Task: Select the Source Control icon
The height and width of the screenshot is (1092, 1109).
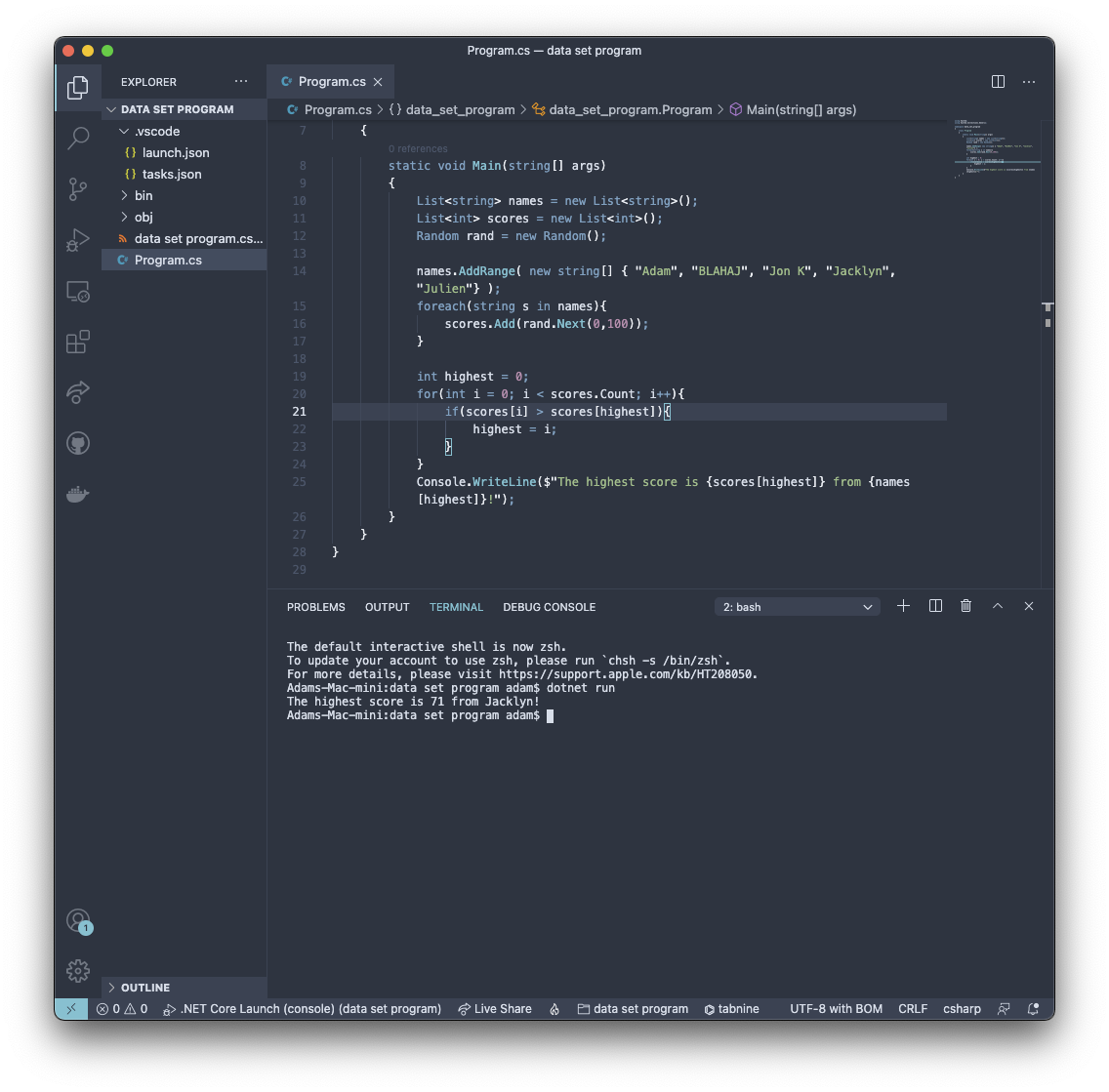Action: [78, 189]
